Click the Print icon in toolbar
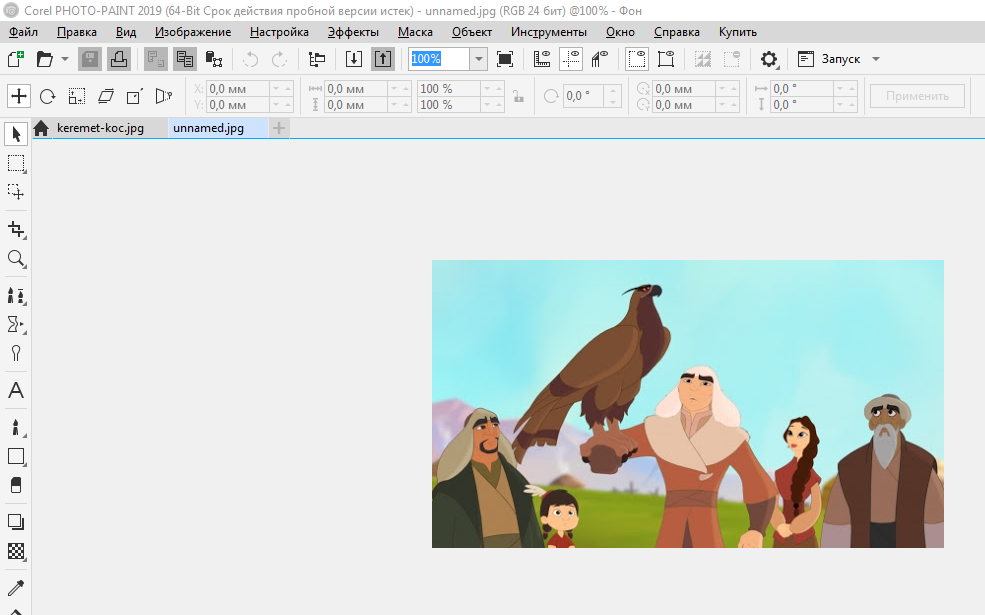Viewport: 985px width, 615px height. pos(118,59)
